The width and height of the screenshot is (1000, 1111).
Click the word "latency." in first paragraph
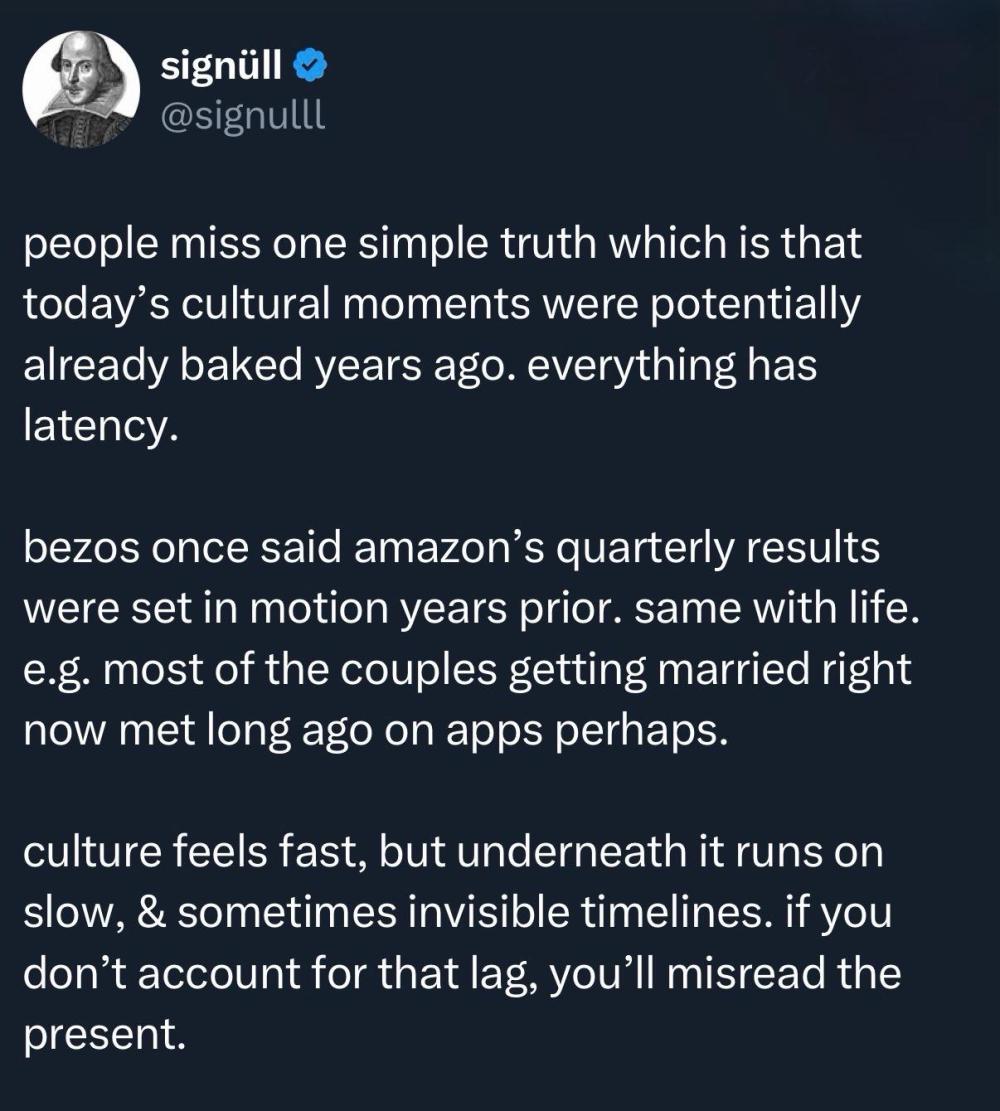101,427
